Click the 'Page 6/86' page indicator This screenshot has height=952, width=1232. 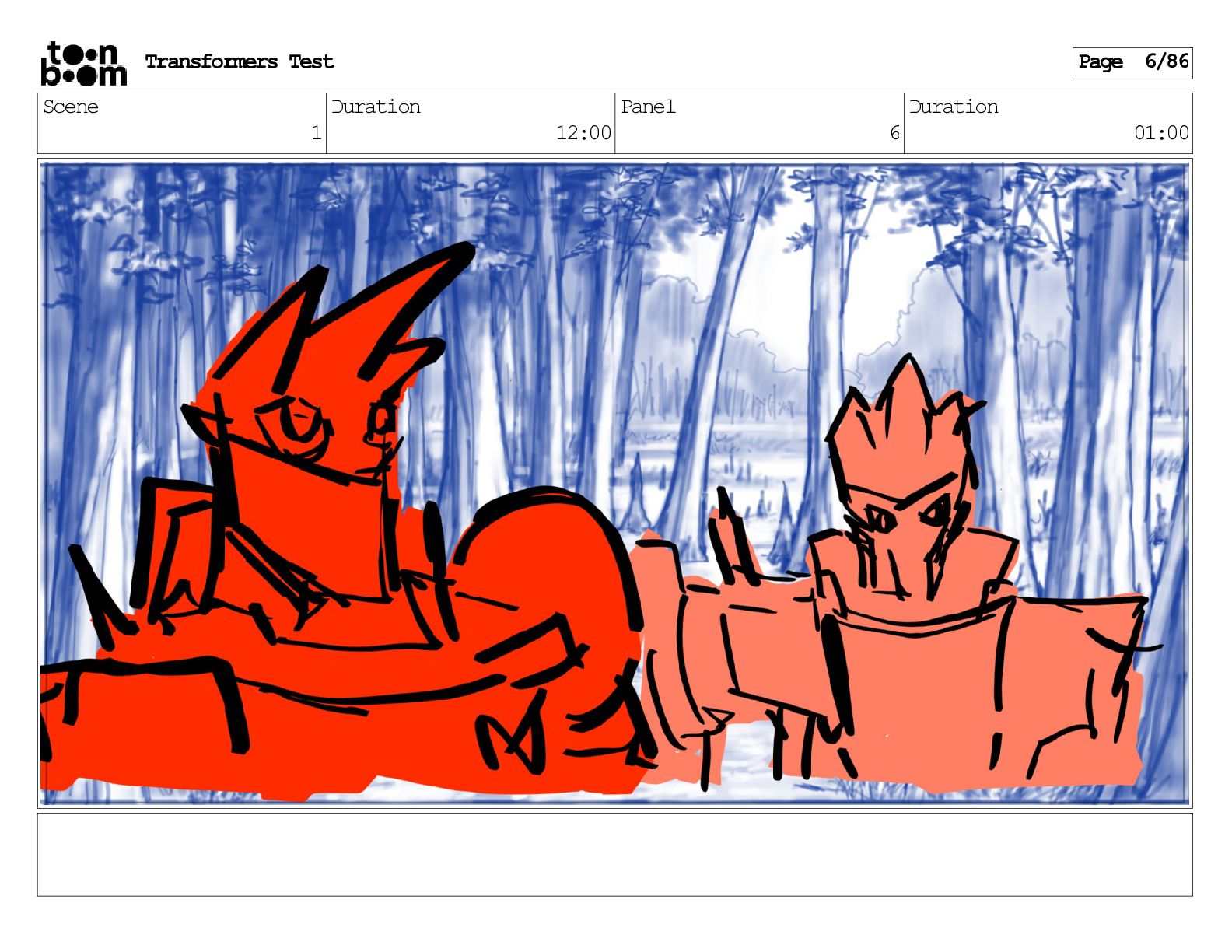pos(1132,63)
